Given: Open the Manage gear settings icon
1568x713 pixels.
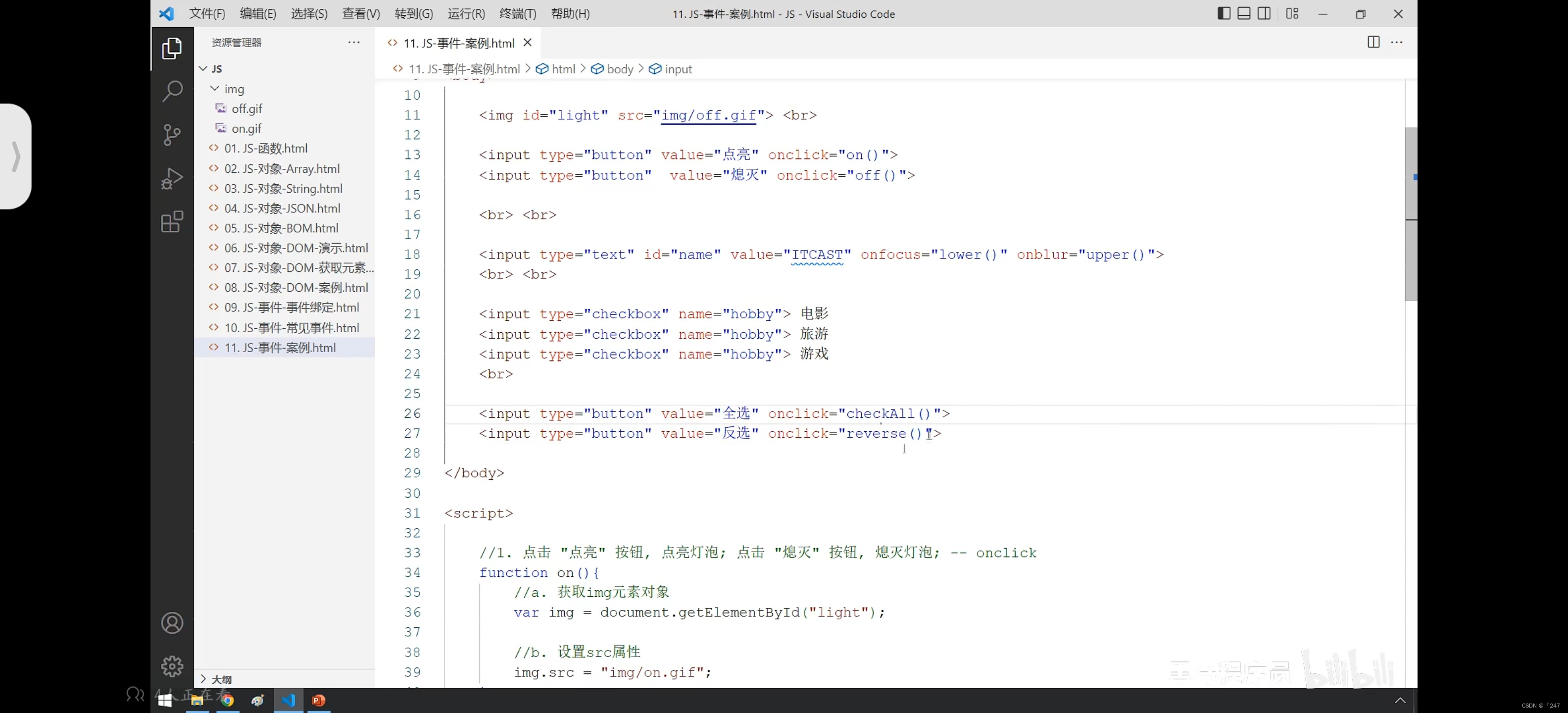Looking at the screenshot, I should point(172,666).
